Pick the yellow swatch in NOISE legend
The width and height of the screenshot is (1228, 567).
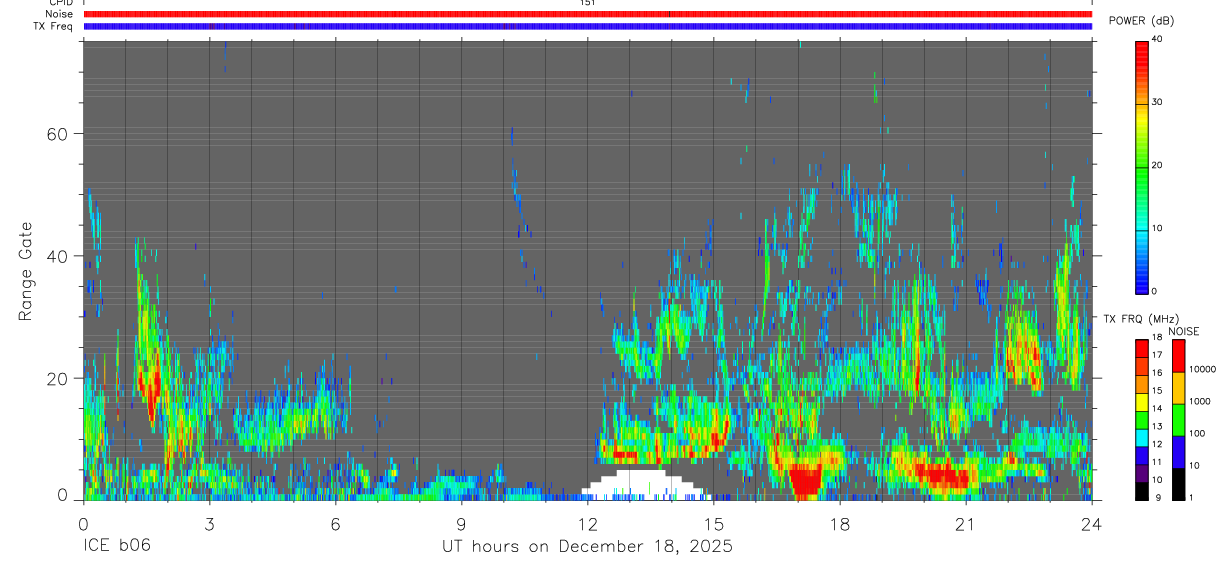pyautogui.click(x=1178, y=388)
